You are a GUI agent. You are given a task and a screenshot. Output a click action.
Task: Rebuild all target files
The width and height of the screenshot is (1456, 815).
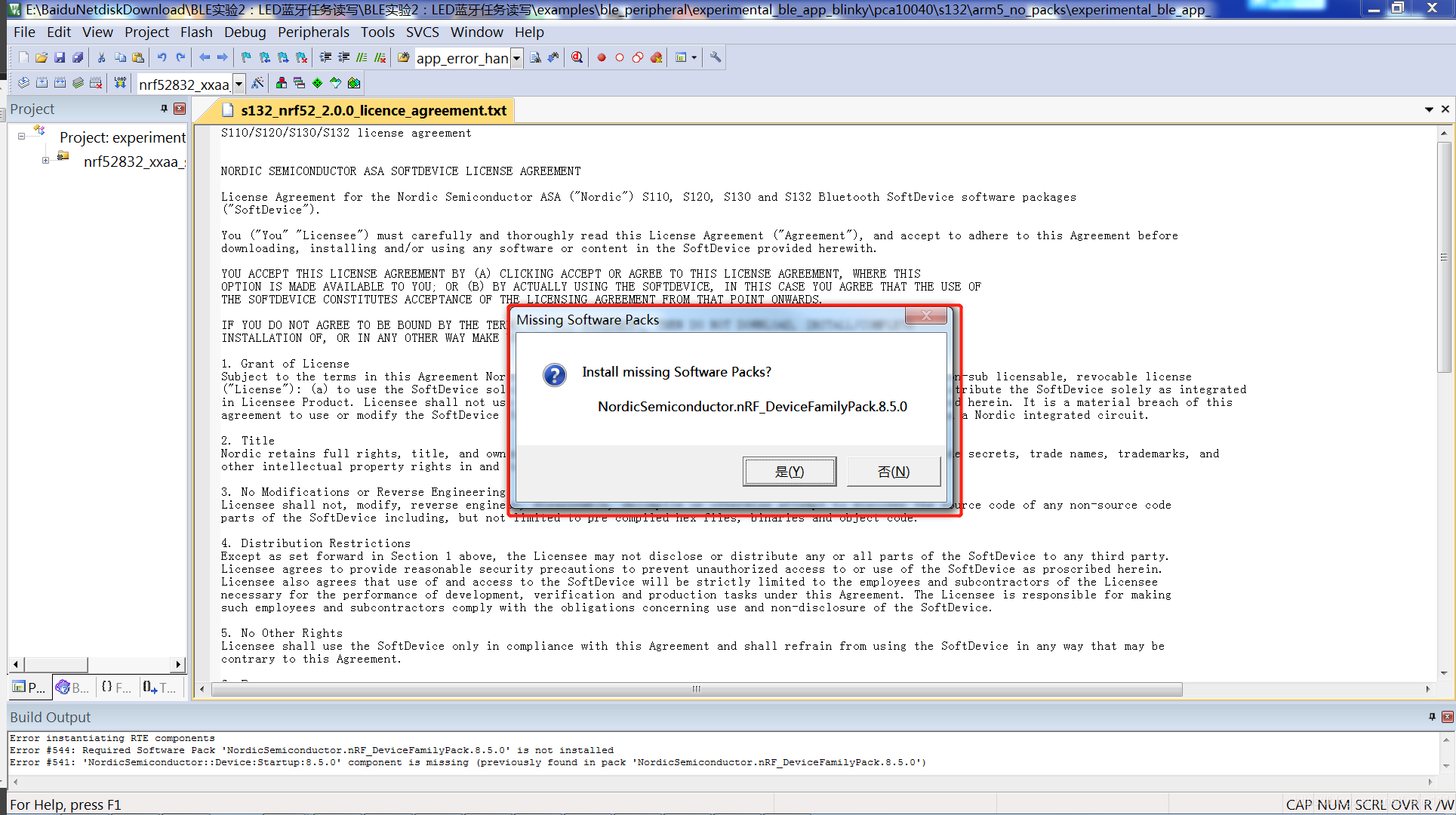pos(60,83)
